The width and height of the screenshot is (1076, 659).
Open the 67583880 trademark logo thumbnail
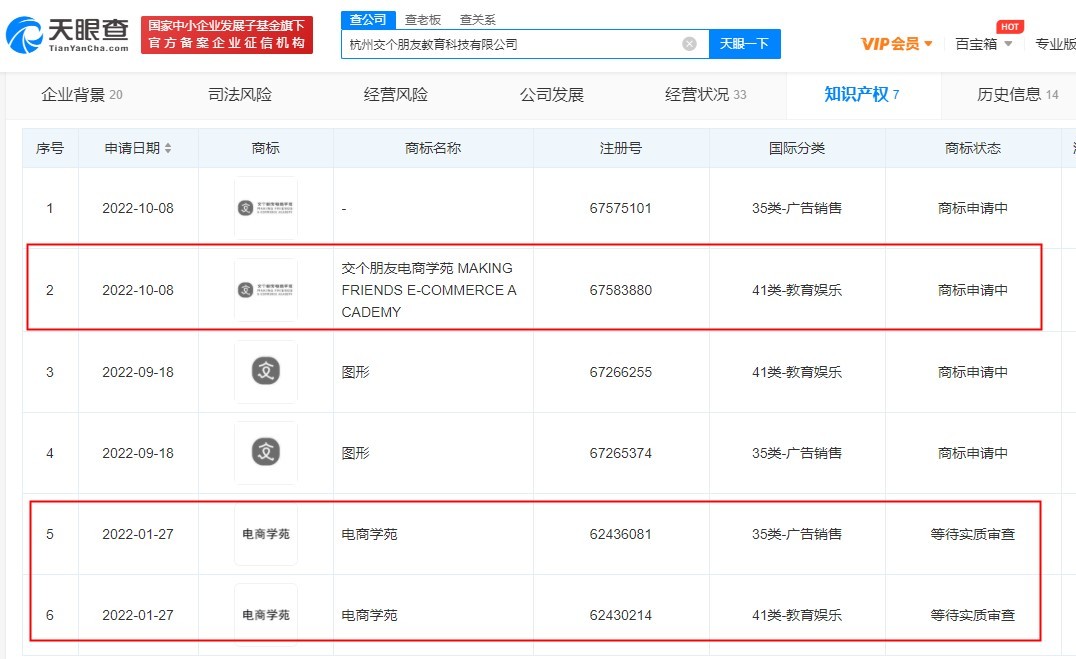point(266,290)
